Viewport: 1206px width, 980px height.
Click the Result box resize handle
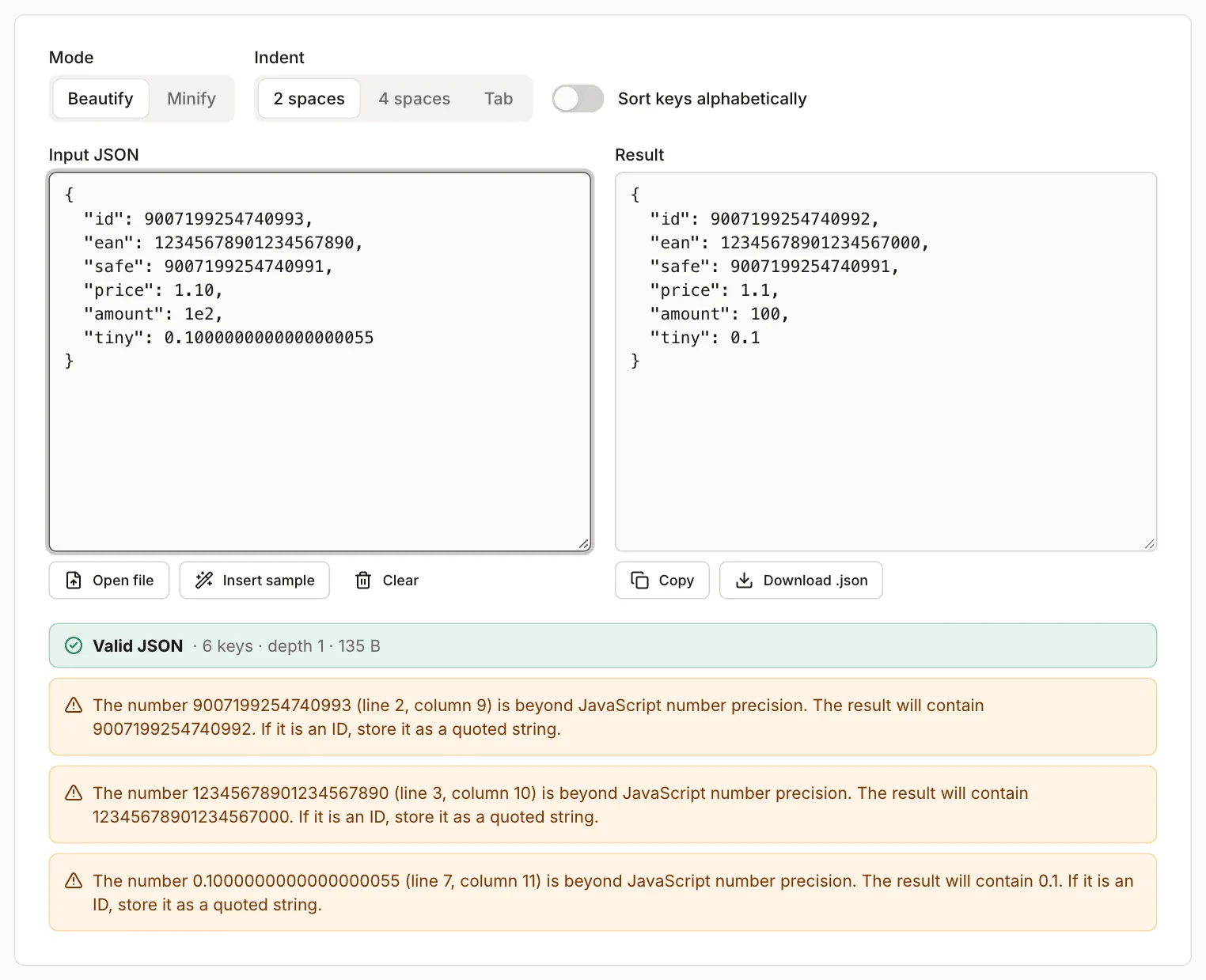click(x=1149, y=543)
